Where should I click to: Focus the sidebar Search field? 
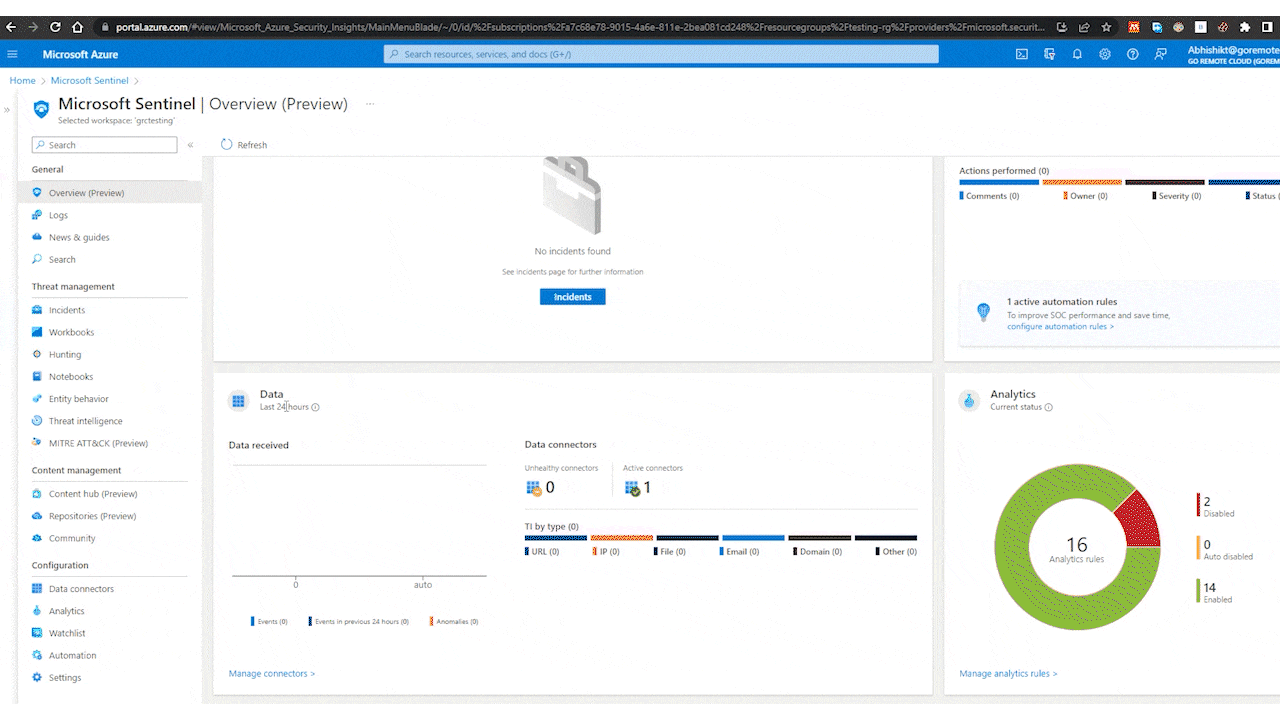click(x=105, y=145)
